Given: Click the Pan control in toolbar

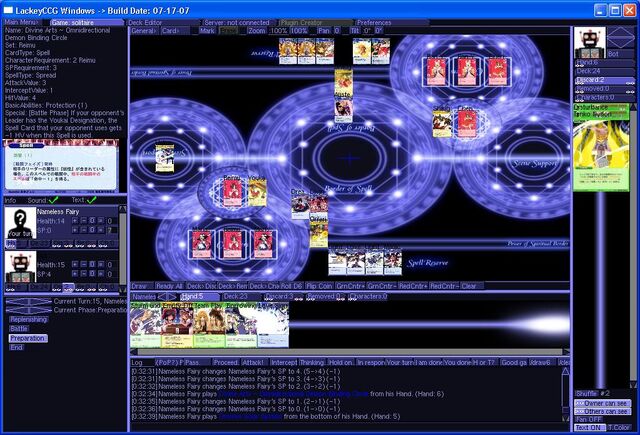Looking at the screenshot, I should pyautogui.click(x=324, y=31).
